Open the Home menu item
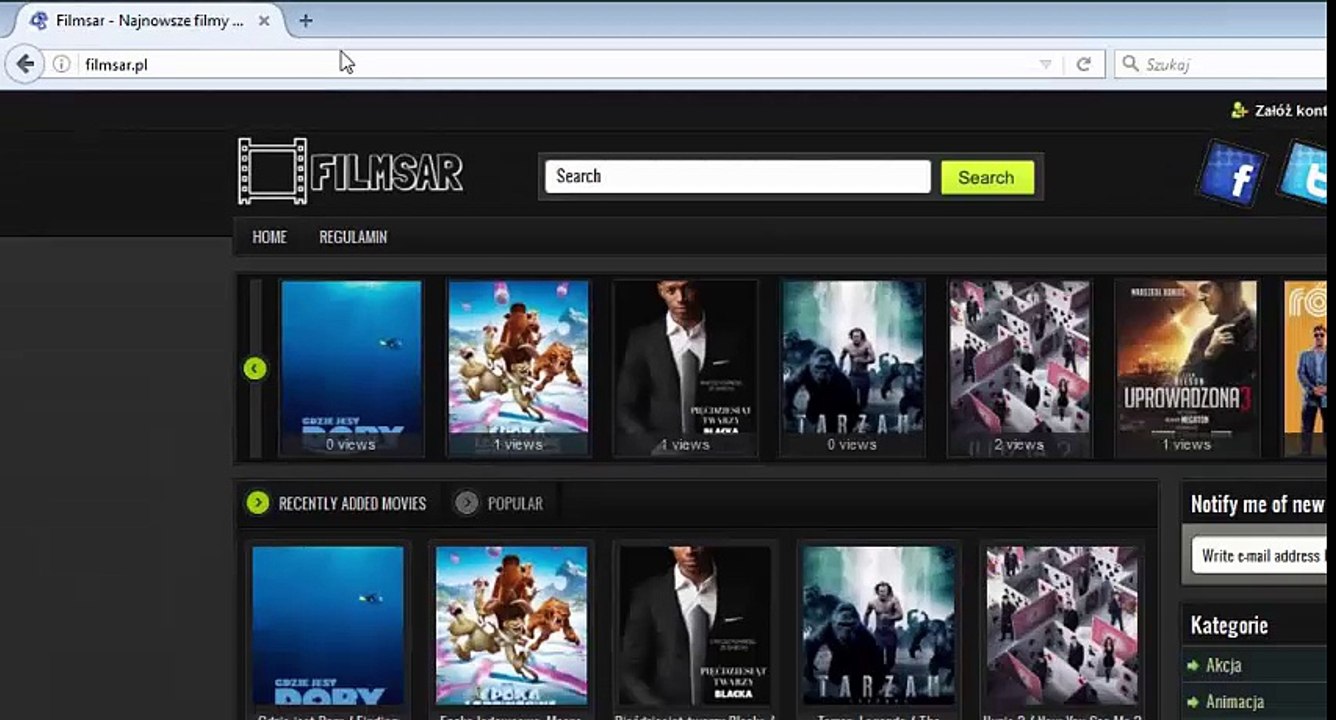The height and width of the screenshot is (720, 1336). coord(270,237)
